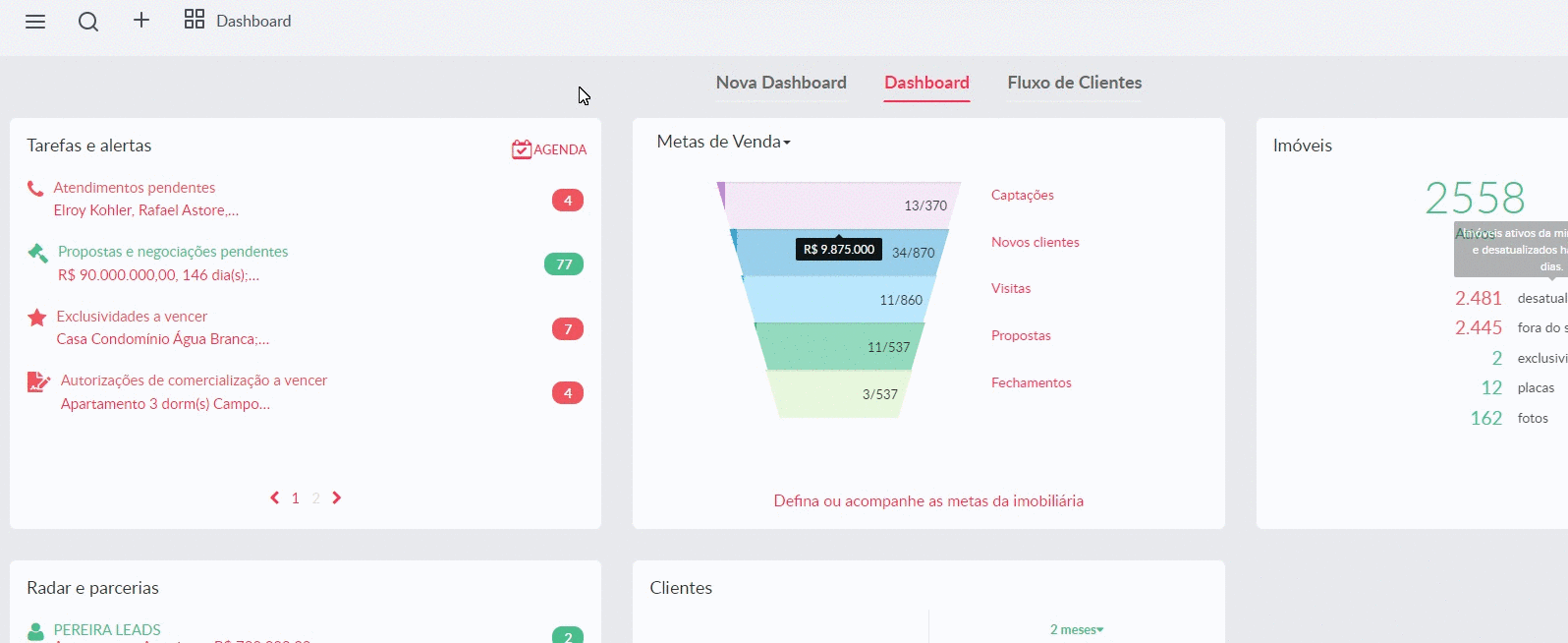Screen dimensions: 1568x643
Task: Click green badge 2 for PEREIRA LEADS
Action: [568, 636]
